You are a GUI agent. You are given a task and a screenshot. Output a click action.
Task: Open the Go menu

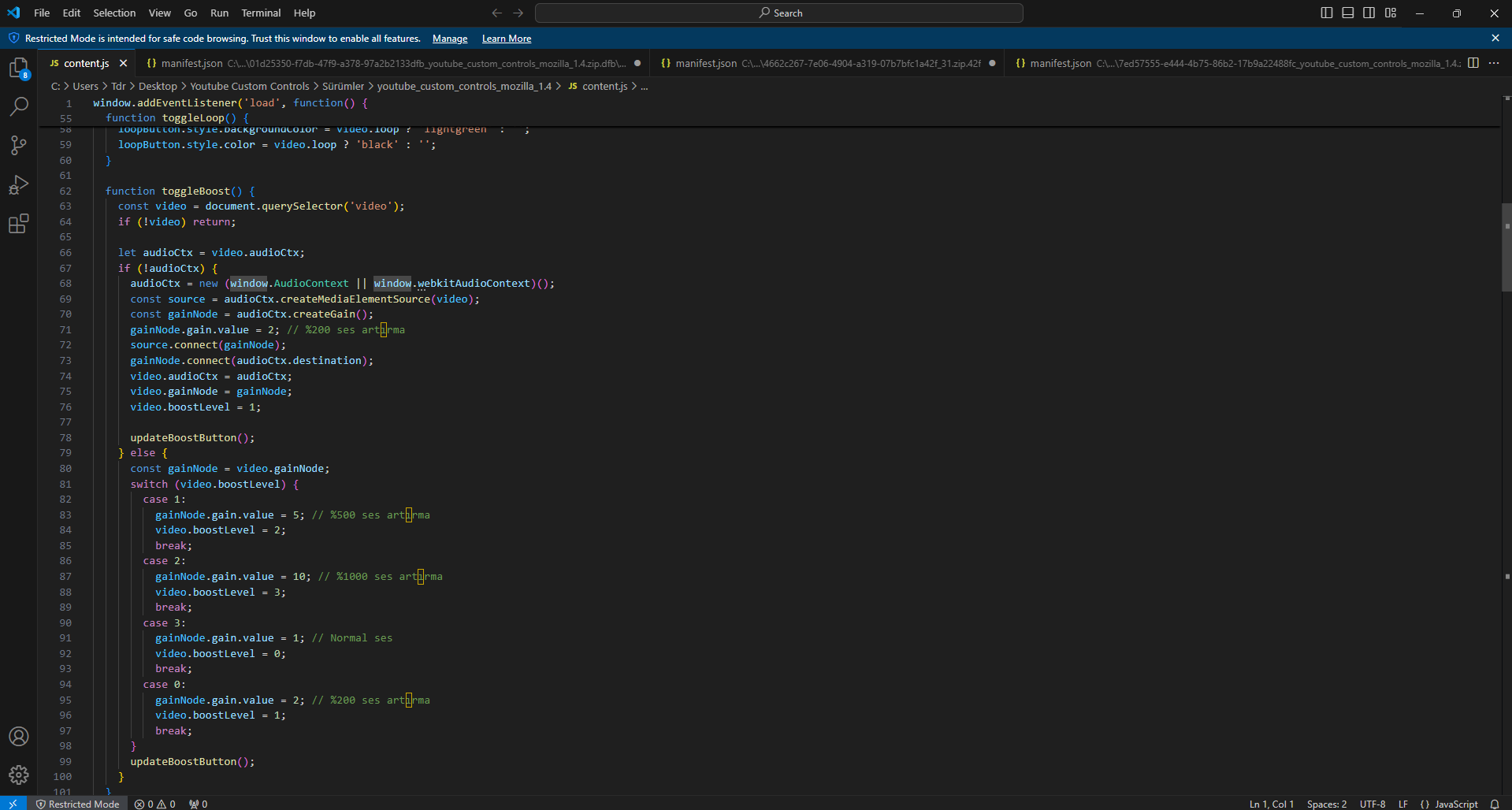point(191,13)
